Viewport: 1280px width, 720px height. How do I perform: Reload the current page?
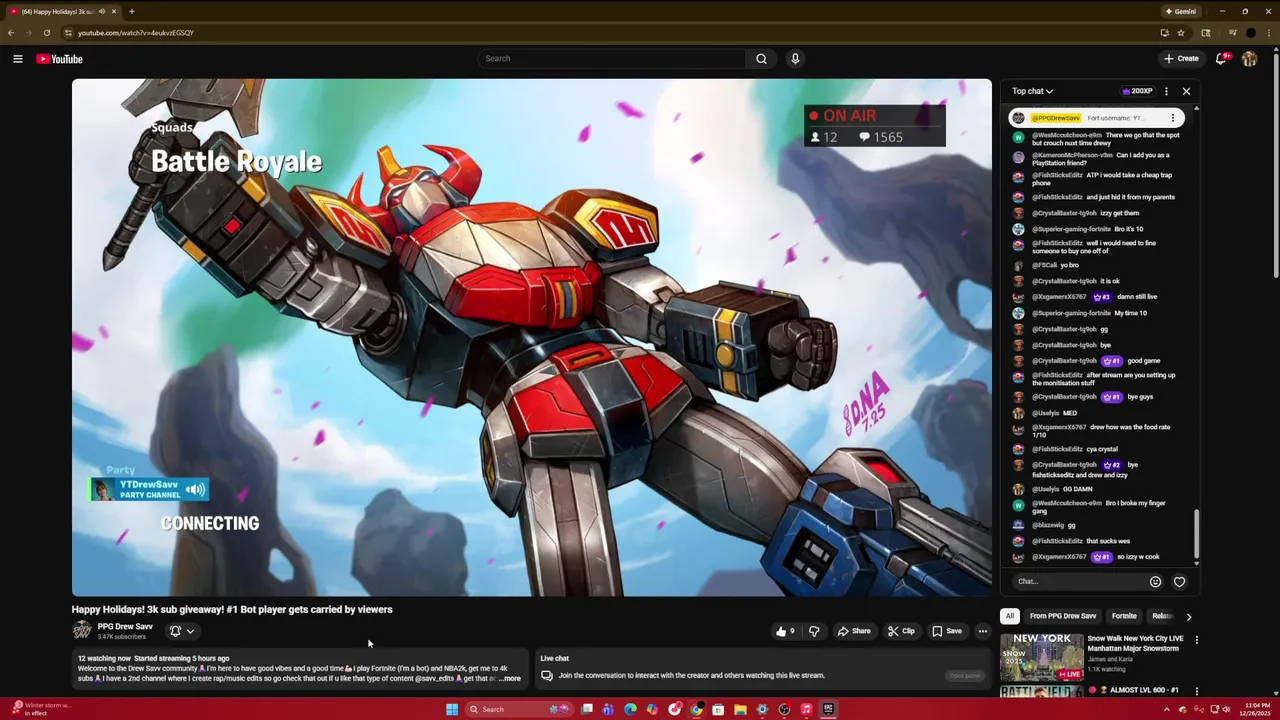[46, 33]
